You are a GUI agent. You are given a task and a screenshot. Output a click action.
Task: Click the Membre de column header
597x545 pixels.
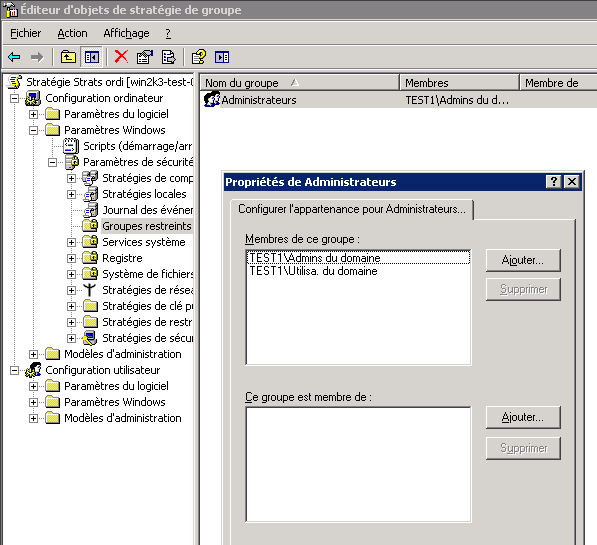558,83
